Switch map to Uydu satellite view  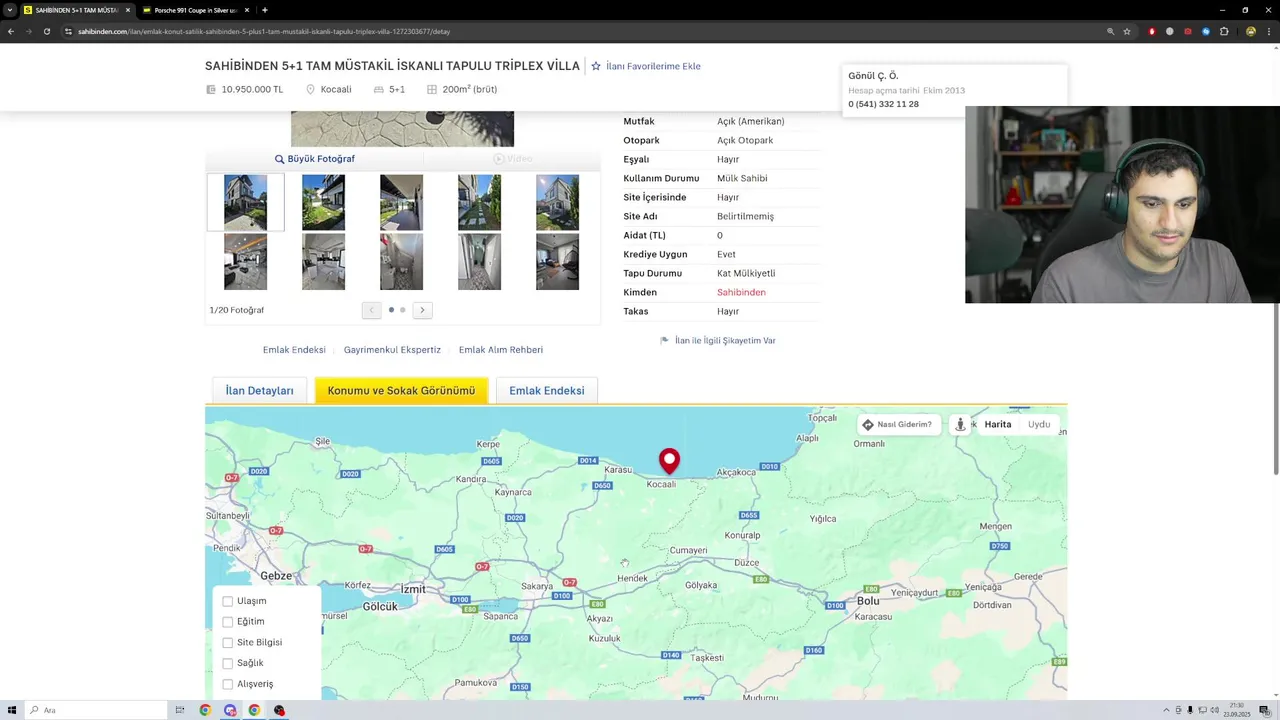coord(1039,424)
